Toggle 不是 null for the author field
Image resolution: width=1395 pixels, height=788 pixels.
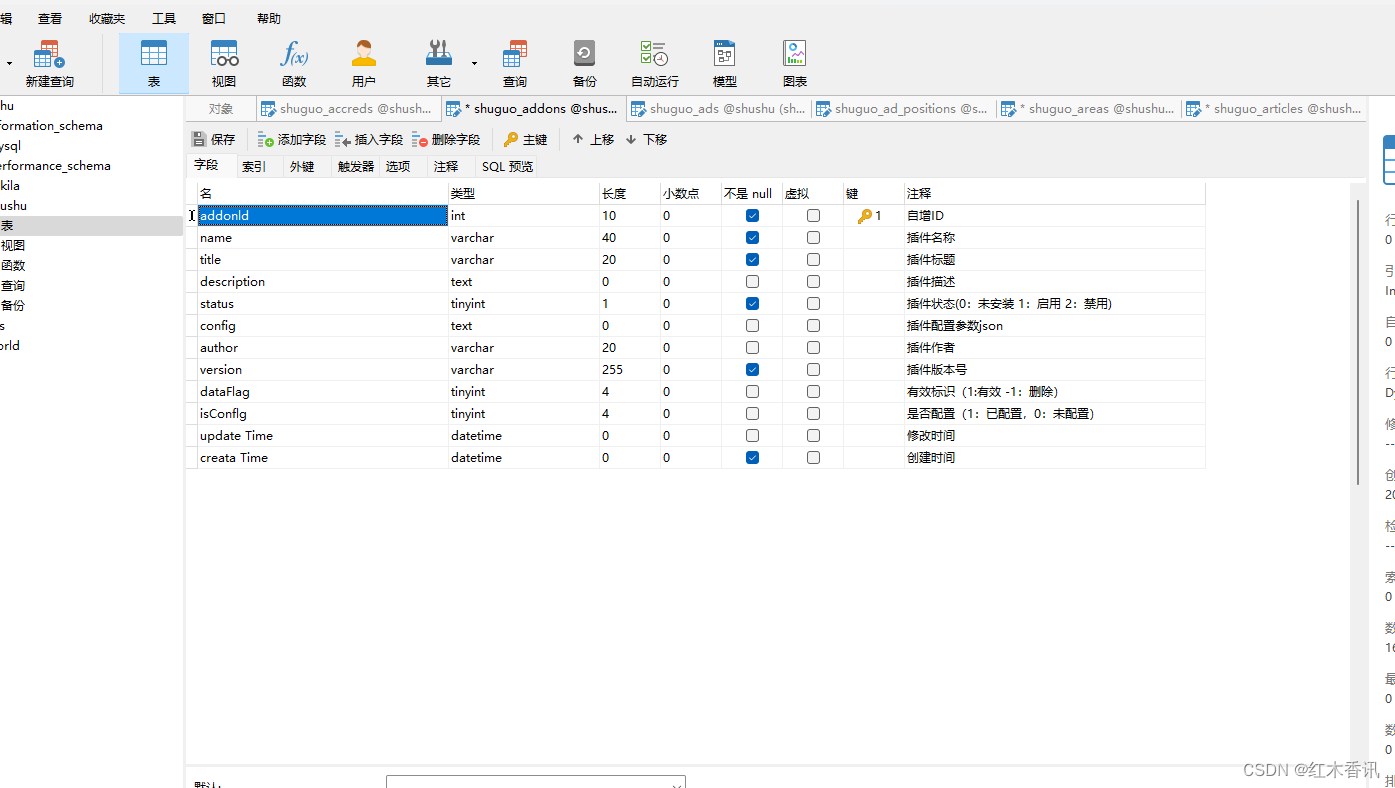coord(752,348)
